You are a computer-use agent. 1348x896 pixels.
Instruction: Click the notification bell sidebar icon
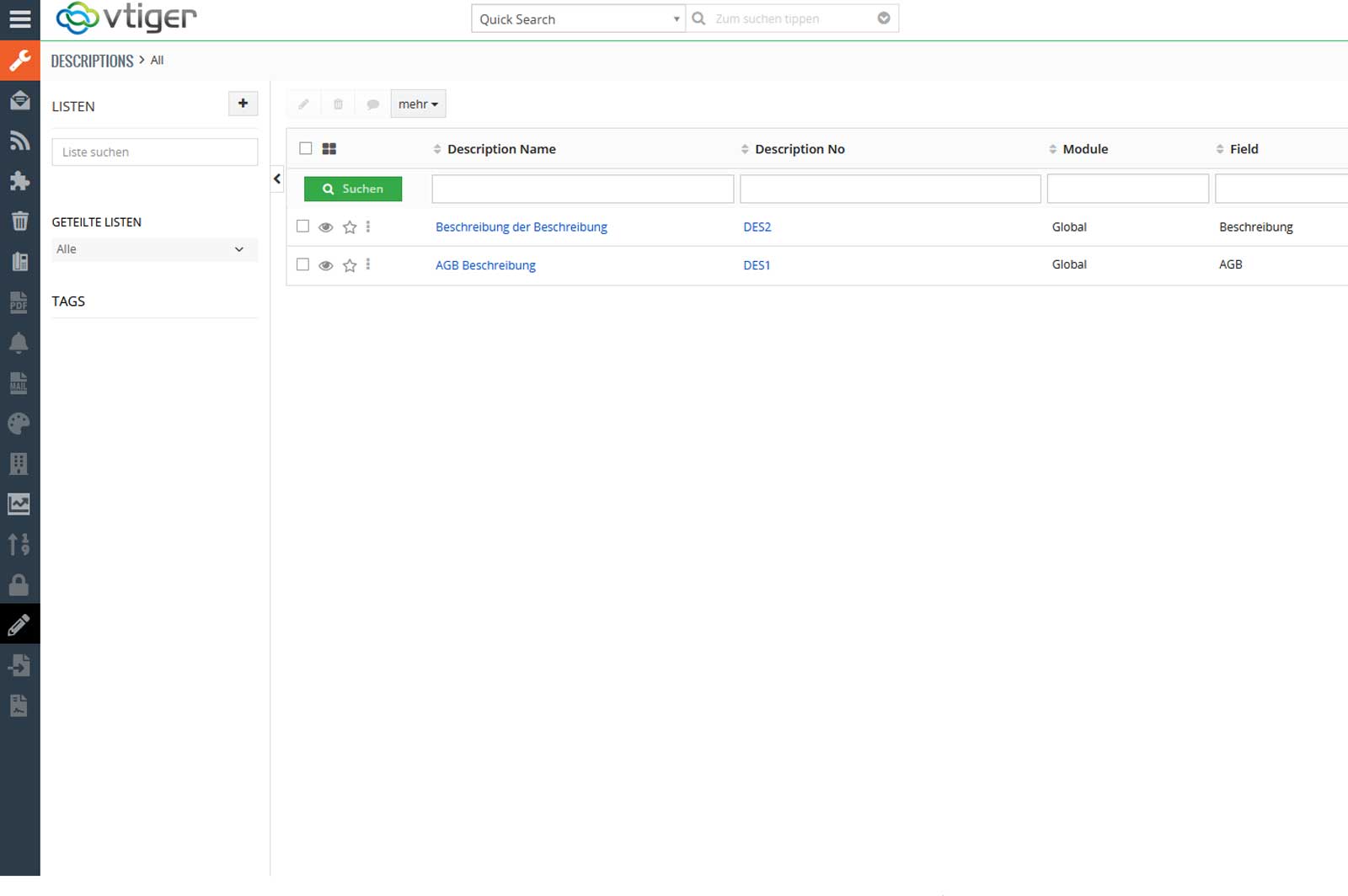click(x=19, y=343)
